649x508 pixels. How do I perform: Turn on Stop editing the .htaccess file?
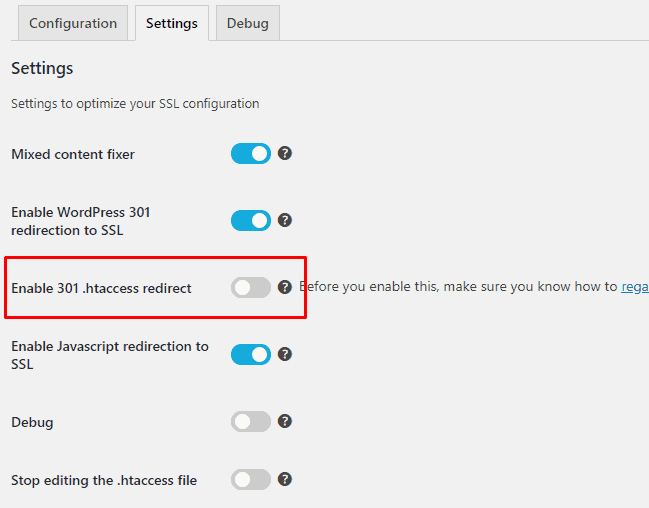251,479
